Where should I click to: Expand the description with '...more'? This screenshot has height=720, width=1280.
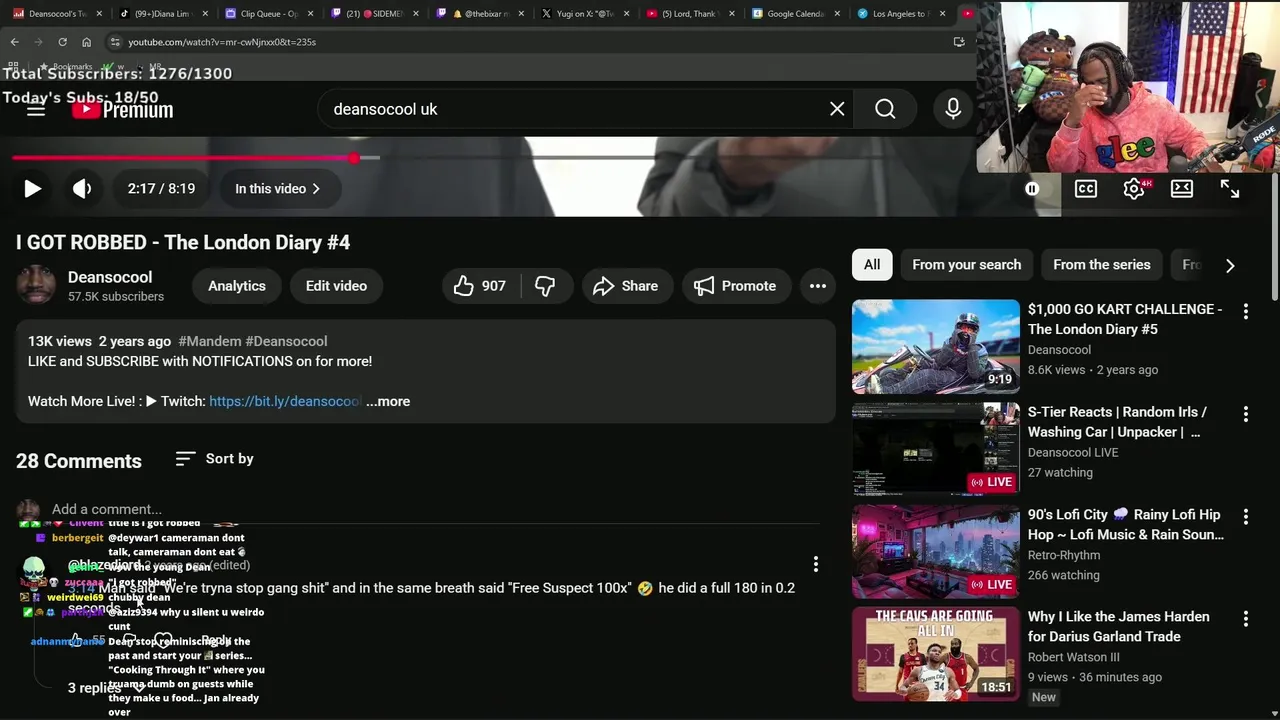[x=388, y=401]
